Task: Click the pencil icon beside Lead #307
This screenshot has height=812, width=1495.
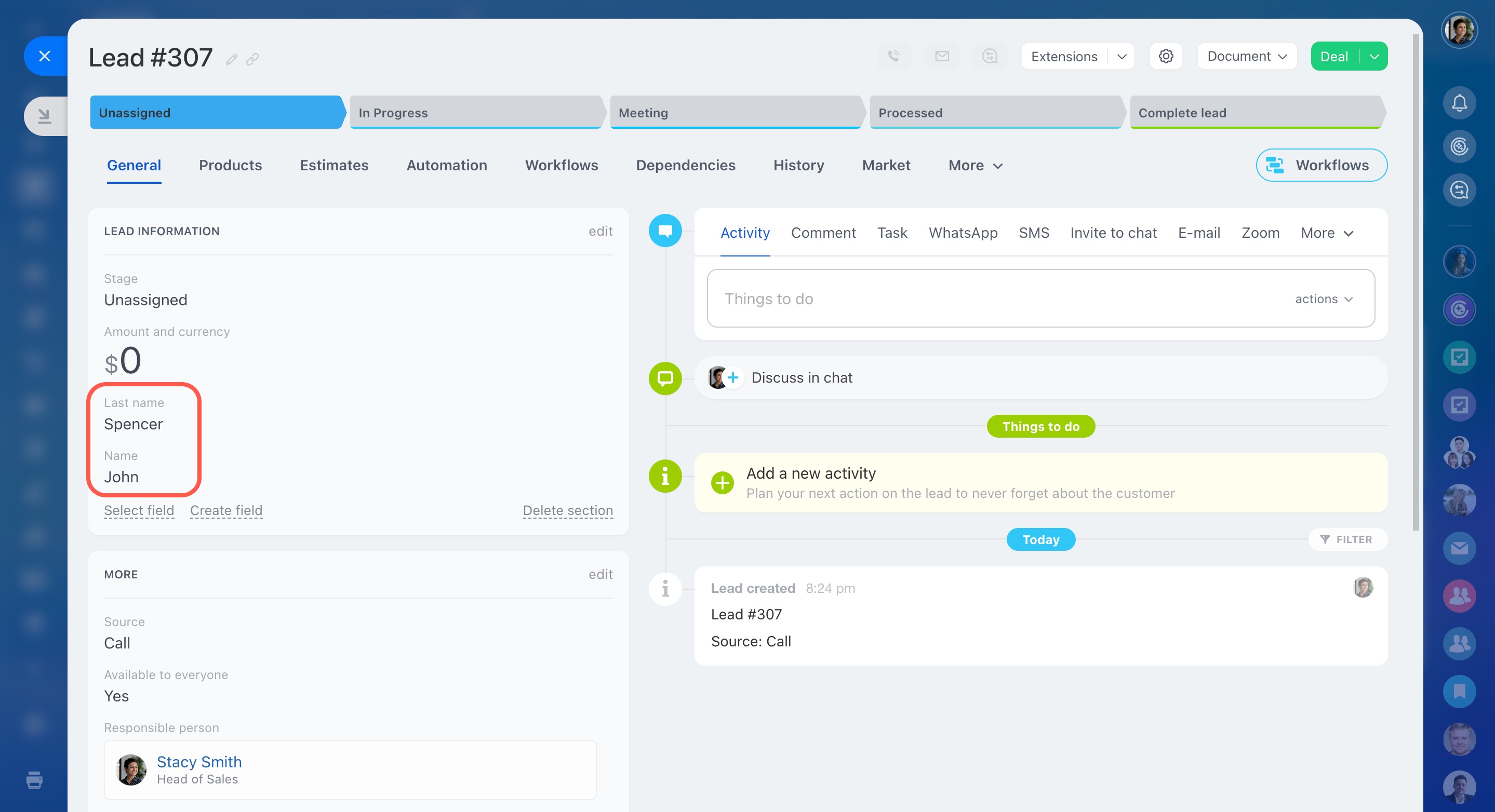Action: click(232, 59)
